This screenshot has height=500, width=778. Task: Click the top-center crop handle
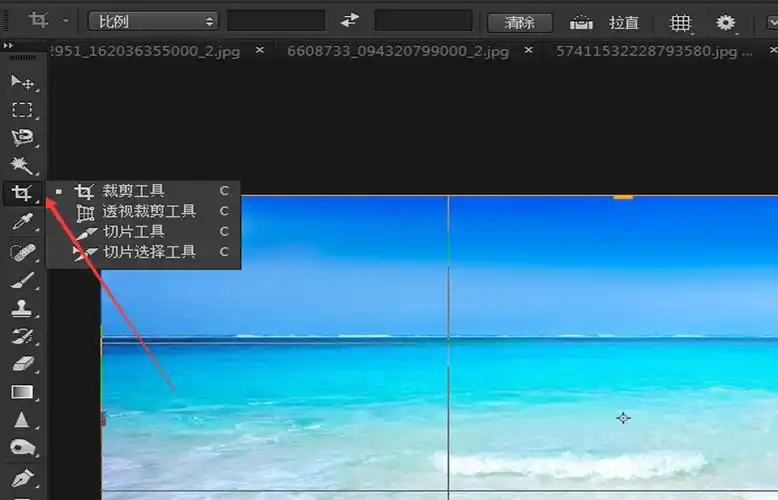(x=623, y=197)
